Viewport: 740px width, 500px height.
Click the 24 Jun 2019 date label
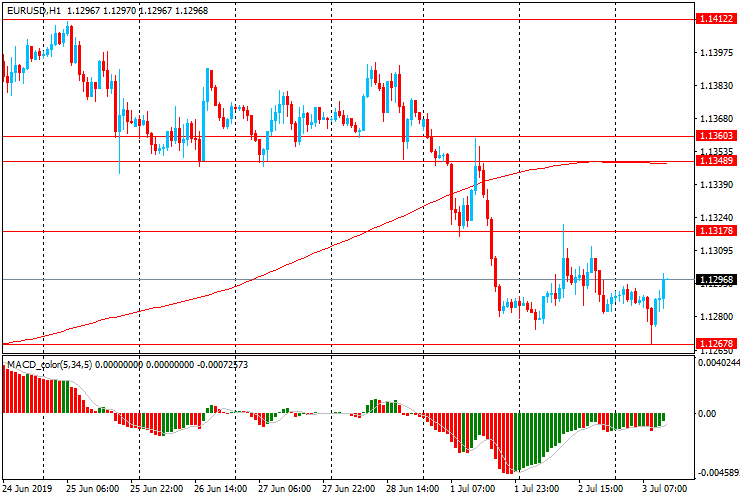(27, 488)
